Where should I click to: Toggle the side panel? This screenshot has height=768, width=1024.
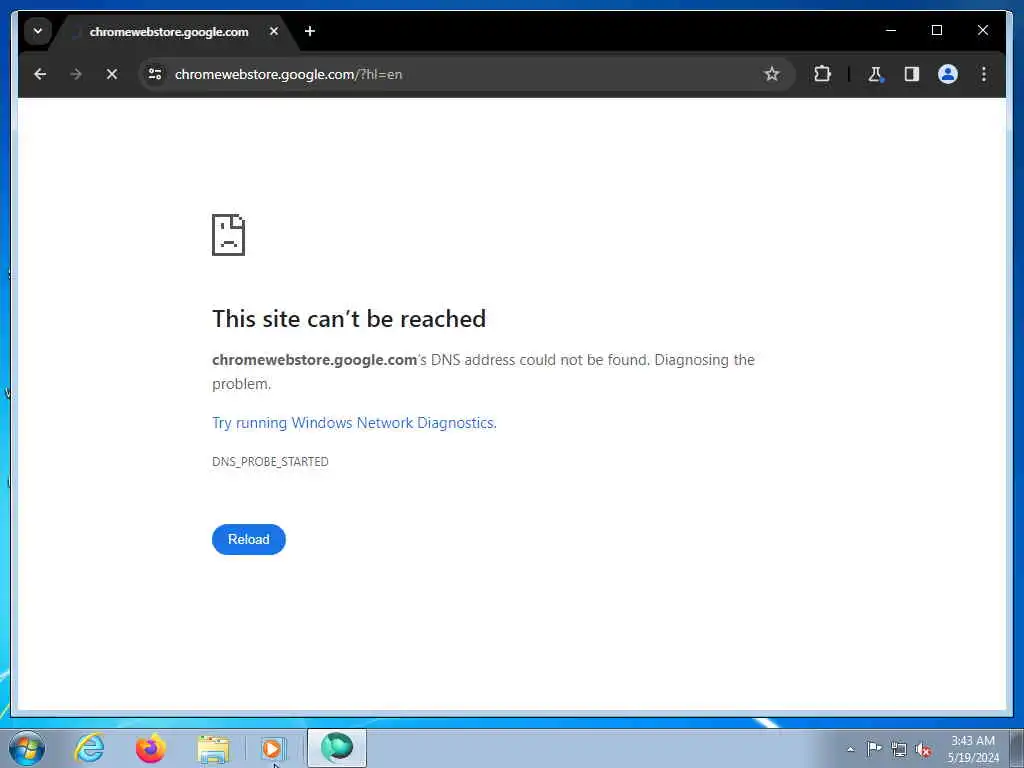click(912, 74)
